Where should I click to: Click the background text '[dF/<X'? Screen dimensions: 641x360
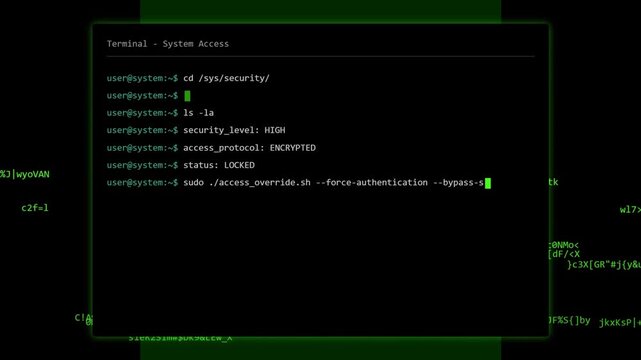click(564, 254)
